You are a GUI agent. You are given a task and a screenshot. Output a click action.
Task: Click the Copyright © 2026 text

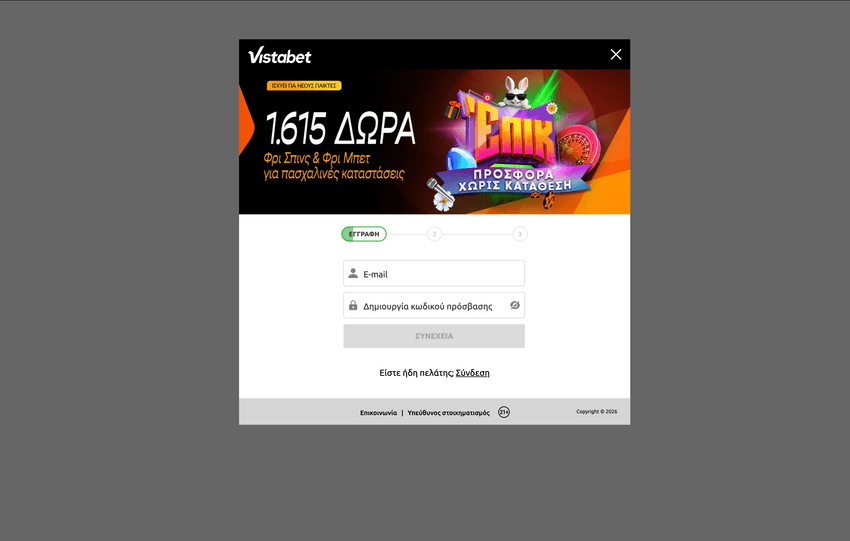click(596, 411)
